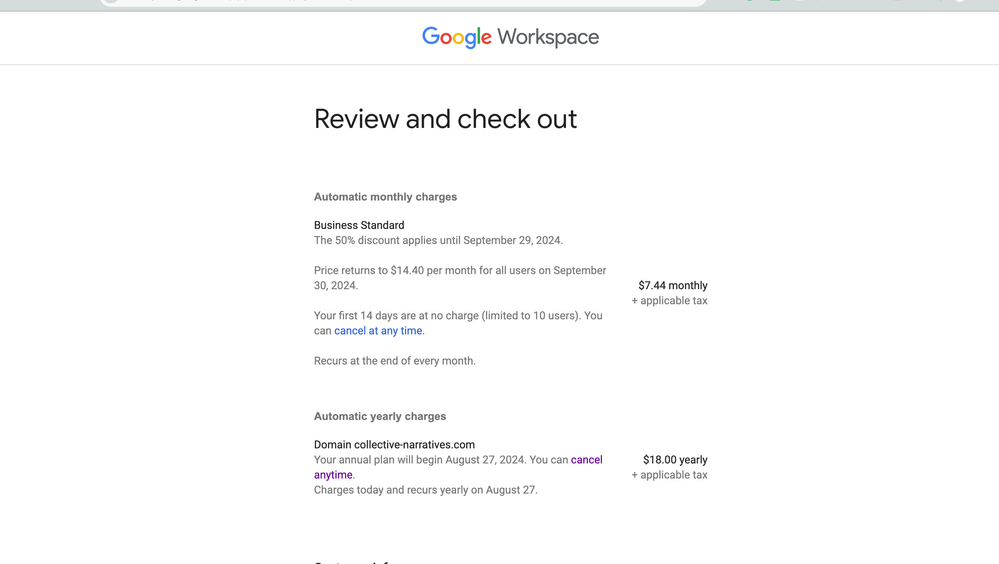
Task: Click the 'Business Standard' plan name
Action: 359,225
